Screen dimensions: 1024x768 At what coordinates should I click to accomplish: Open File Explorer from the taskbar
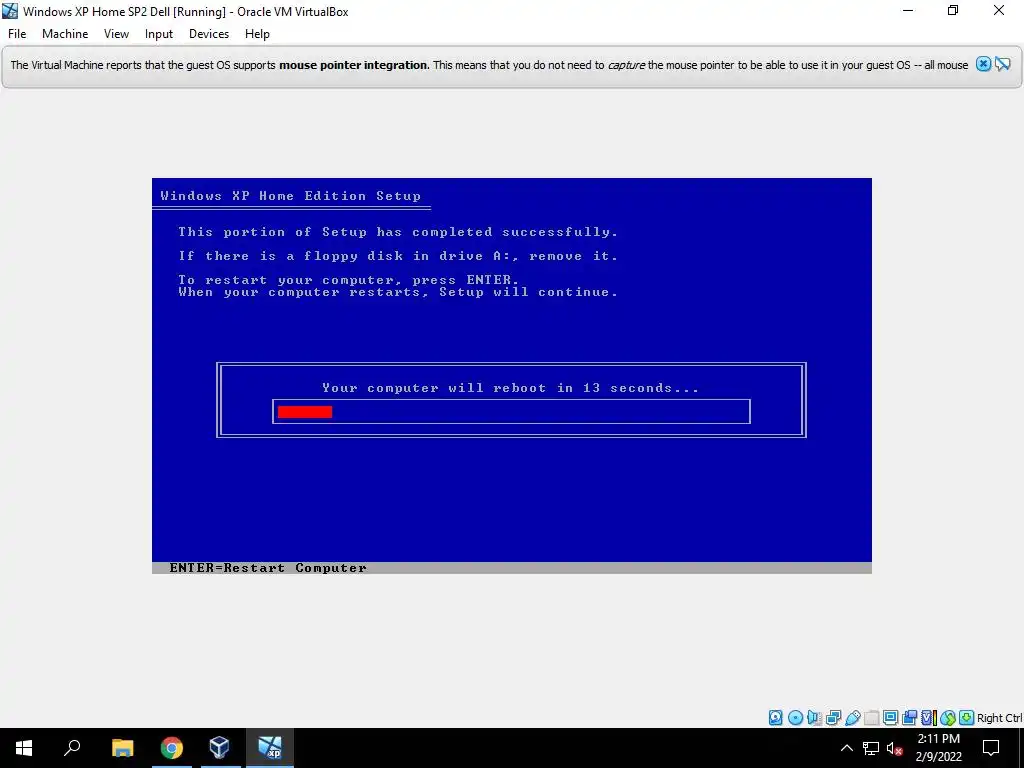[122, 748]
